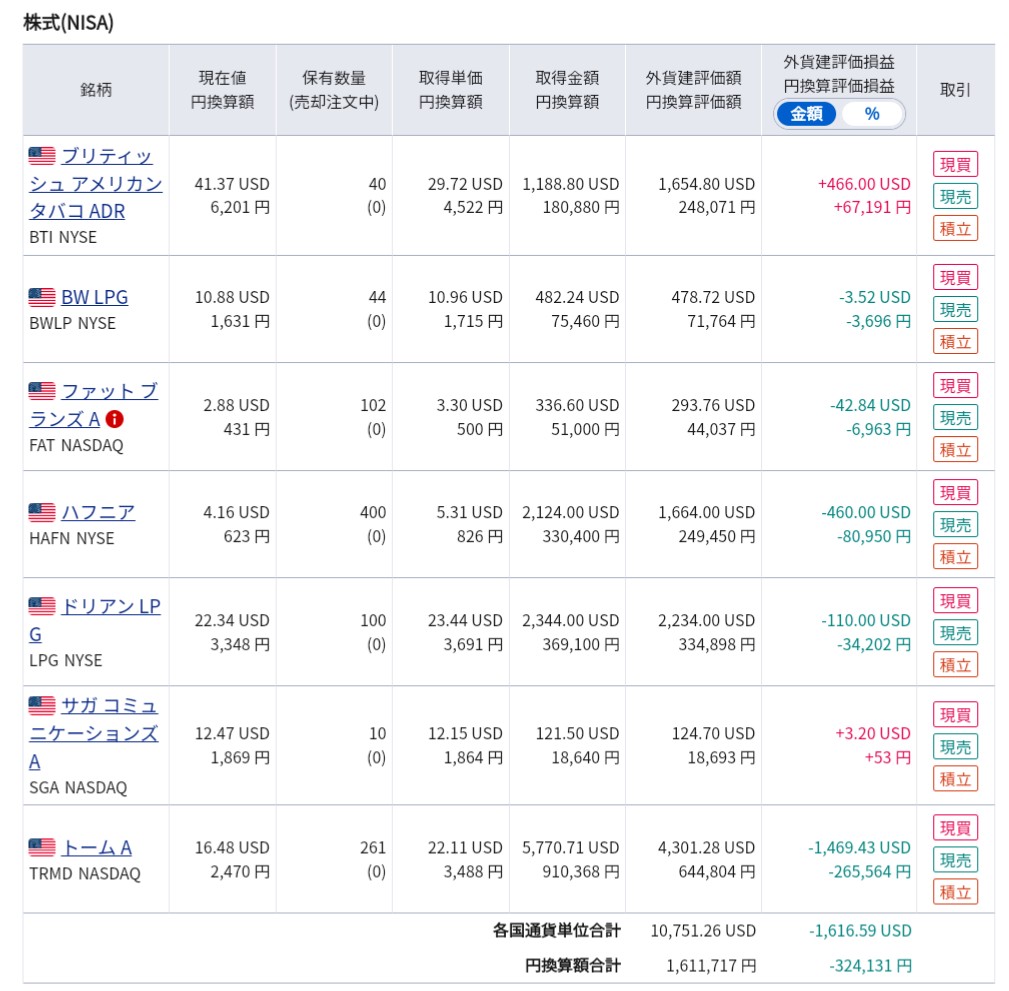Click the 外貨建評価額 column header
The image size is (1009, 991).
pos(693,89)
